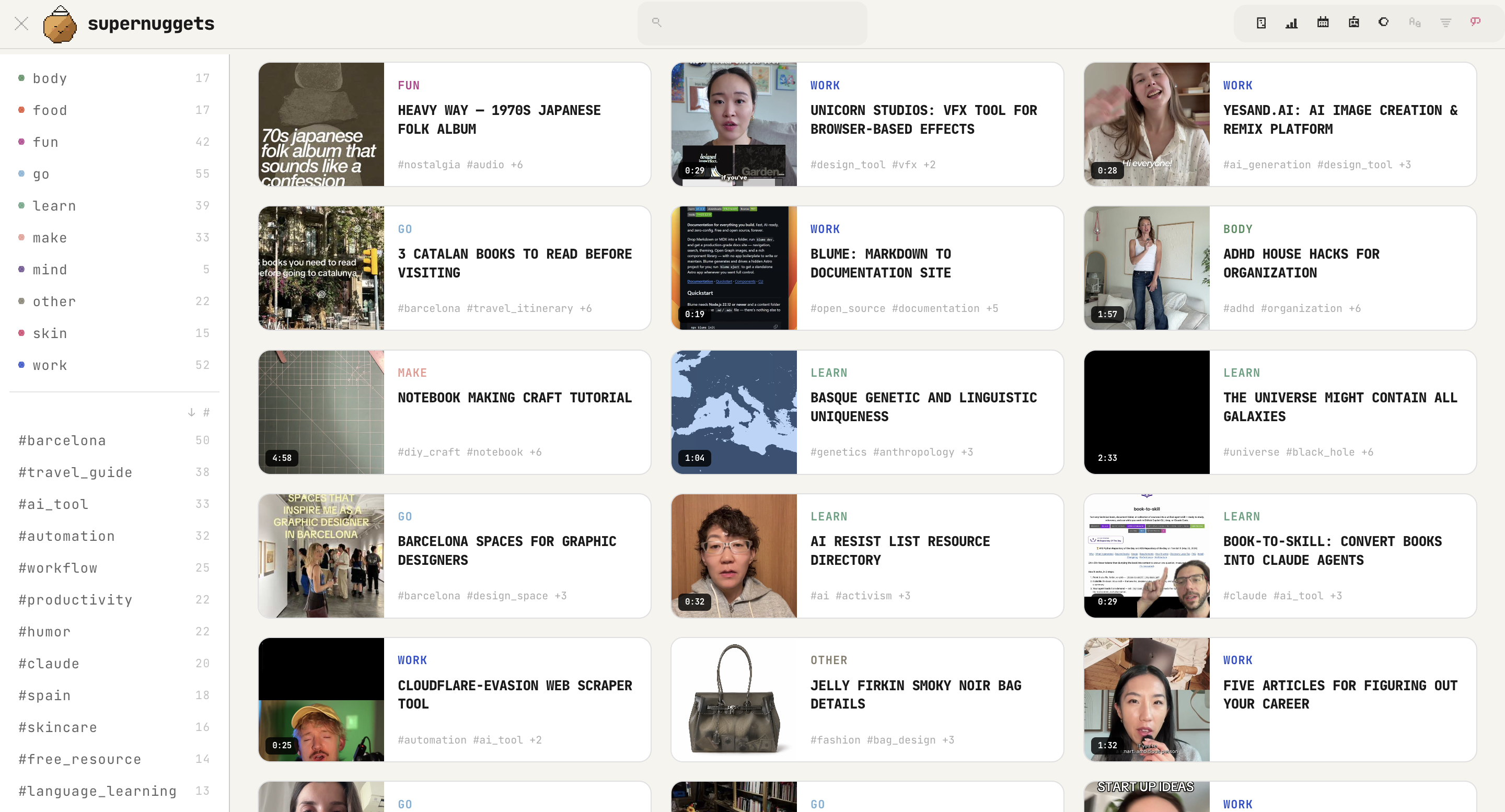Filter by #travel_guide tag

pyautogui.click(x=114, y=472)
